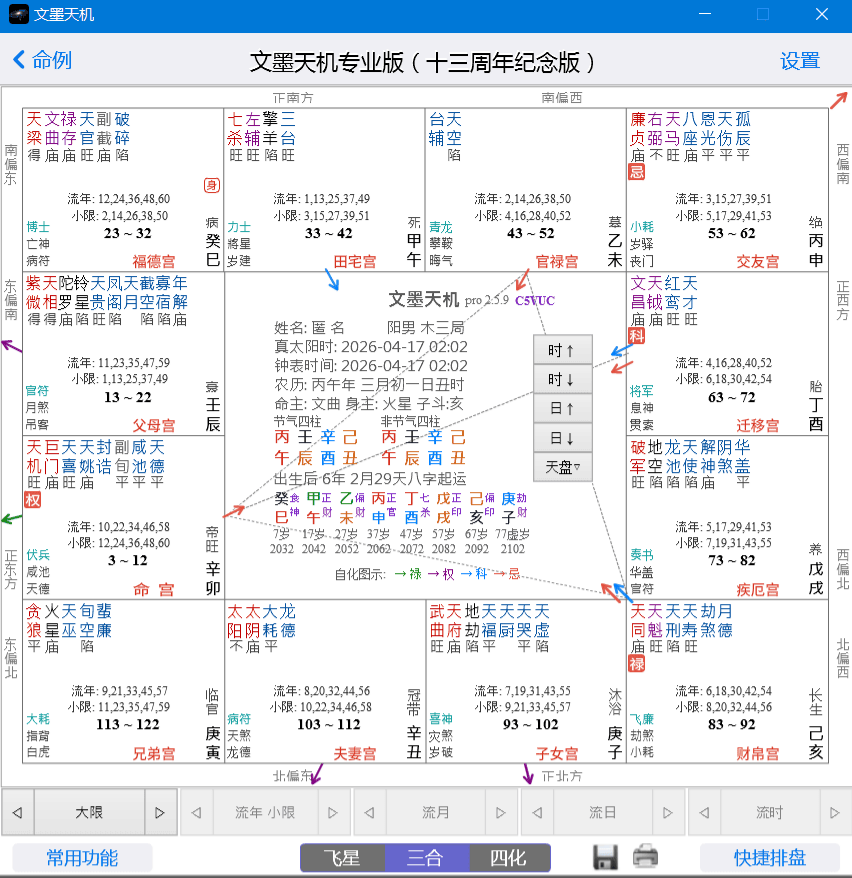Step 大限 forward with right arrow

pos(160,812)
